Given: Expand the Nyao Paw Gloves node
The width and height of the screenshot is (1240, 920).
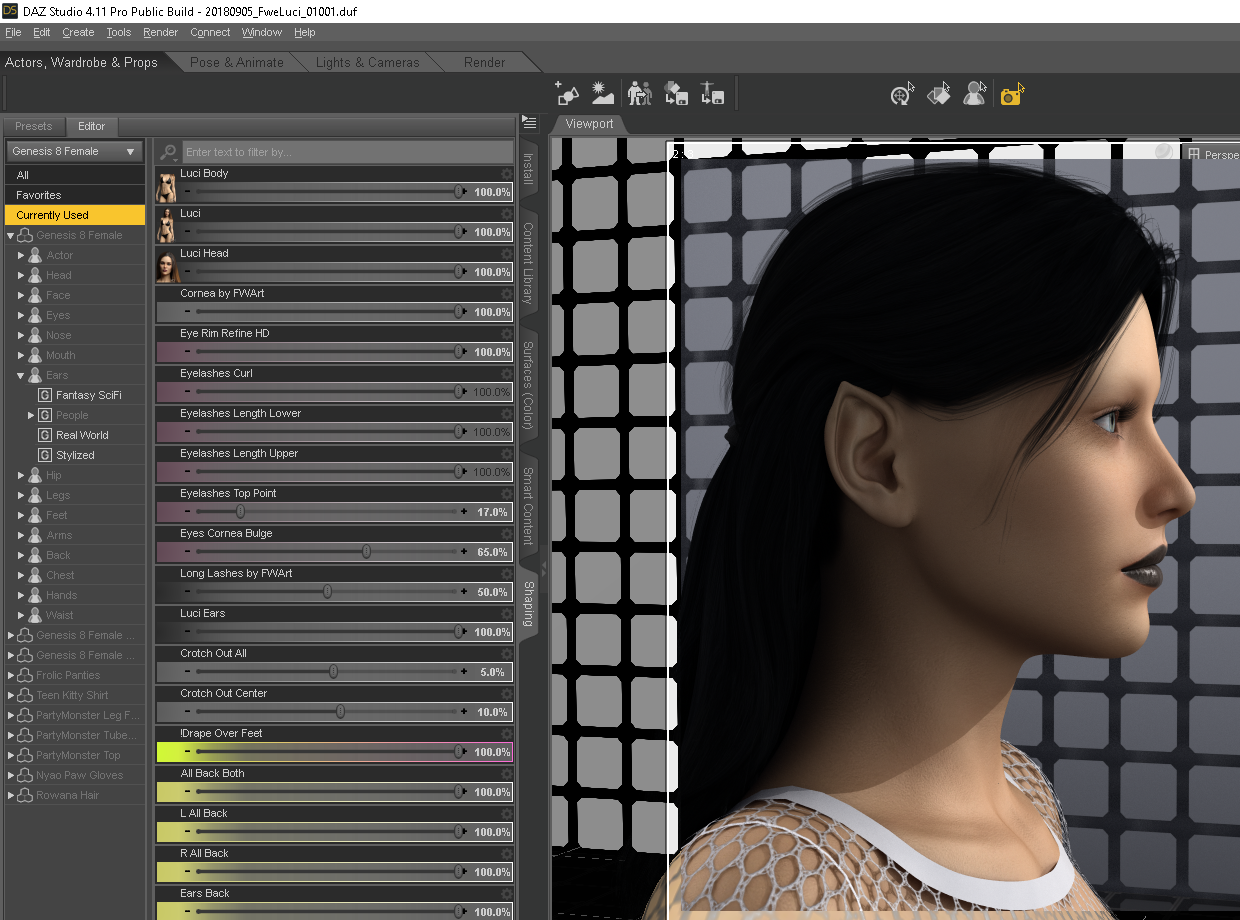Looking at the screenshot, I should [x=11, y=776].
